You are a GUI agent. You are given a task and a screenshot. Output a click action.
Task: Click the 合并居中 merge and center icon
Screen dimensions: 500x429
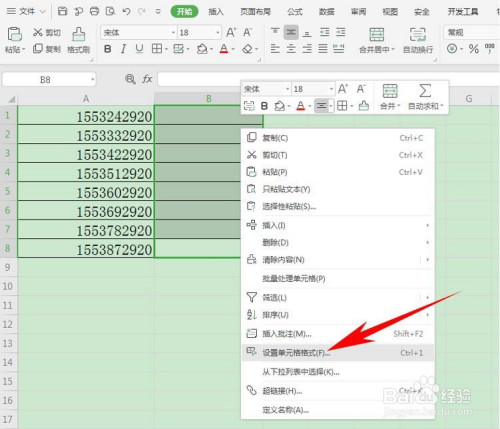tap(377, 35)
